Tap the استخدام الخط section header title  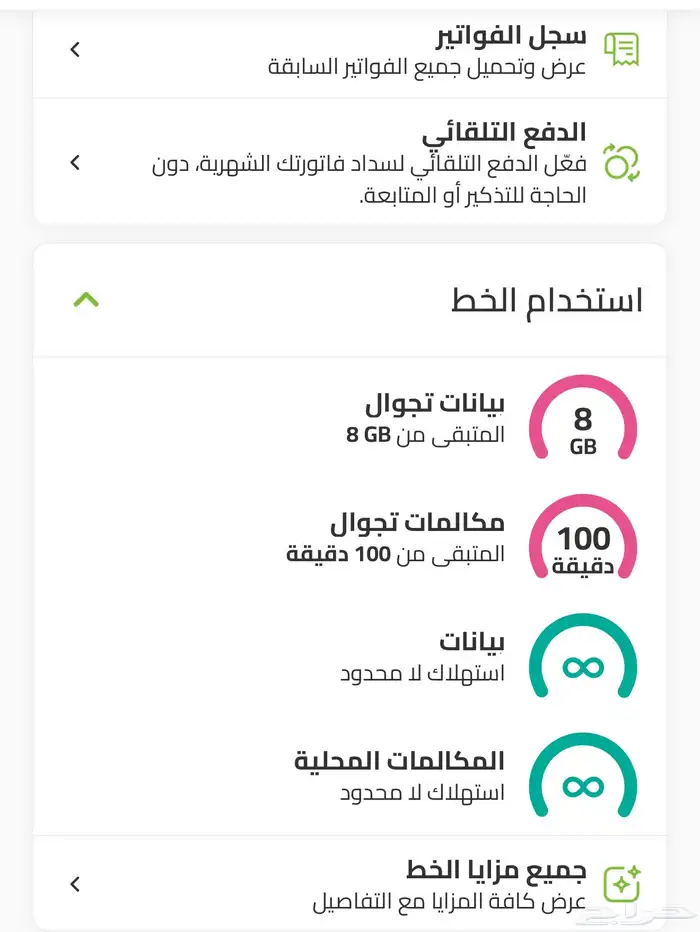tap(548, 300)
